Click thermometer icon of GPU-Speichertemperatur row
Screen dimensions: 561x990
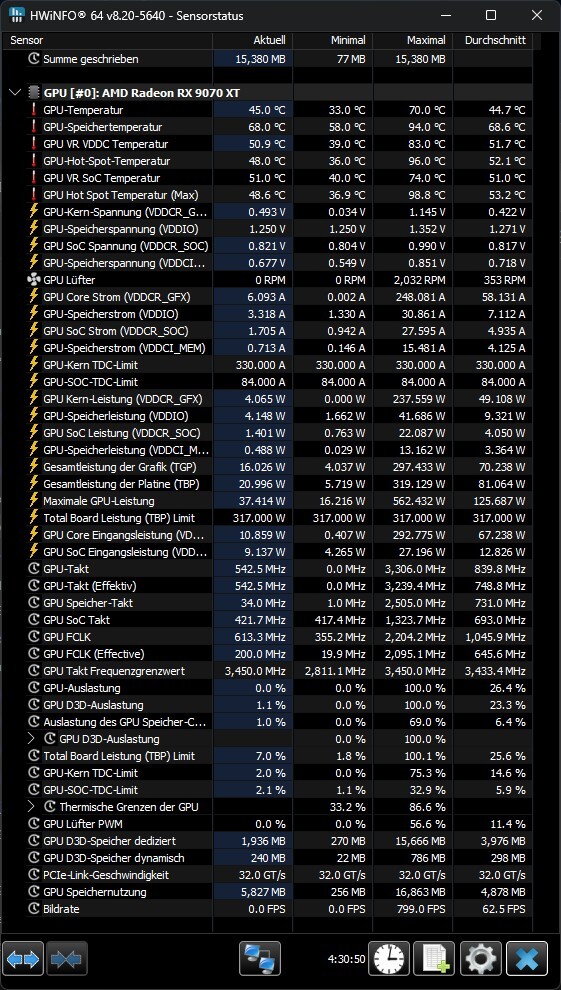[x=34, y=127]
